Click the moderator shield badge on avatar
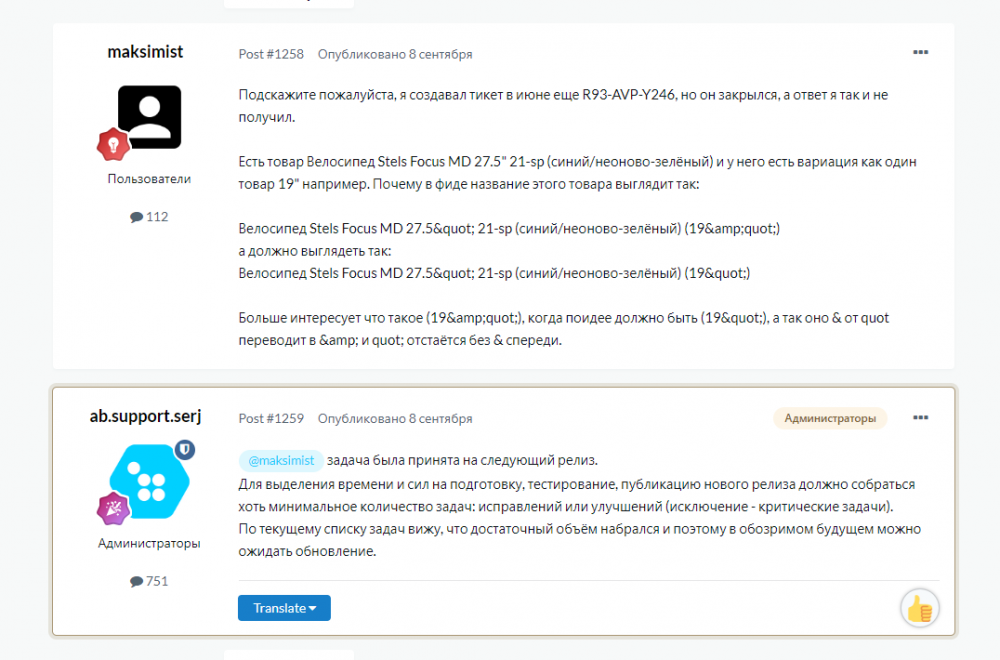The height and width of the screenshot is (660, 1000). [x=184, y=451]
